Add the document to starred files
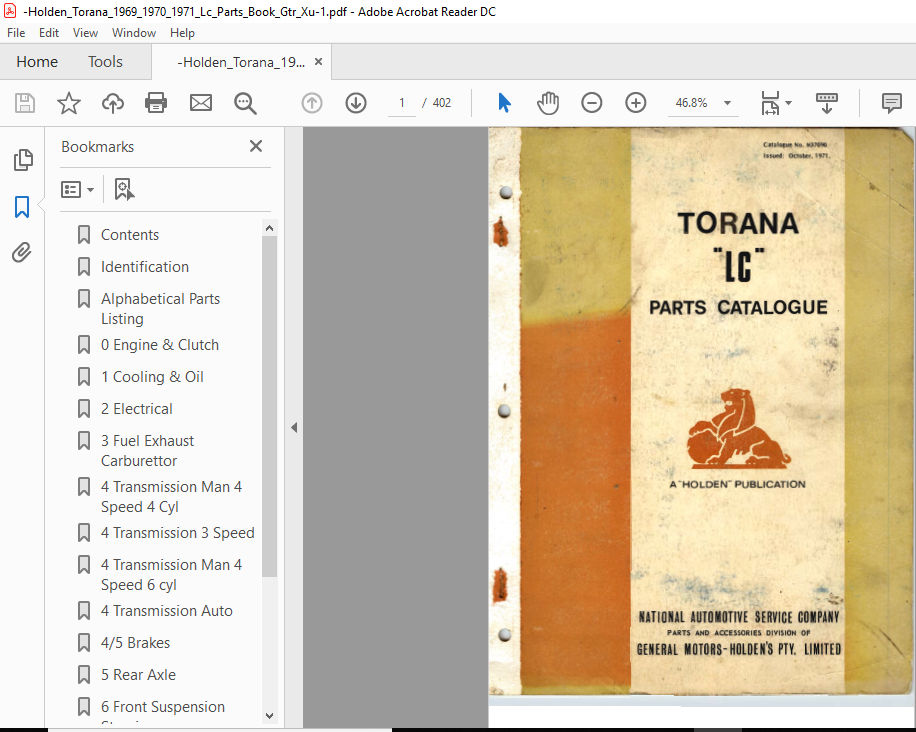This screenshot has height=732, width=916. (68, 103)
